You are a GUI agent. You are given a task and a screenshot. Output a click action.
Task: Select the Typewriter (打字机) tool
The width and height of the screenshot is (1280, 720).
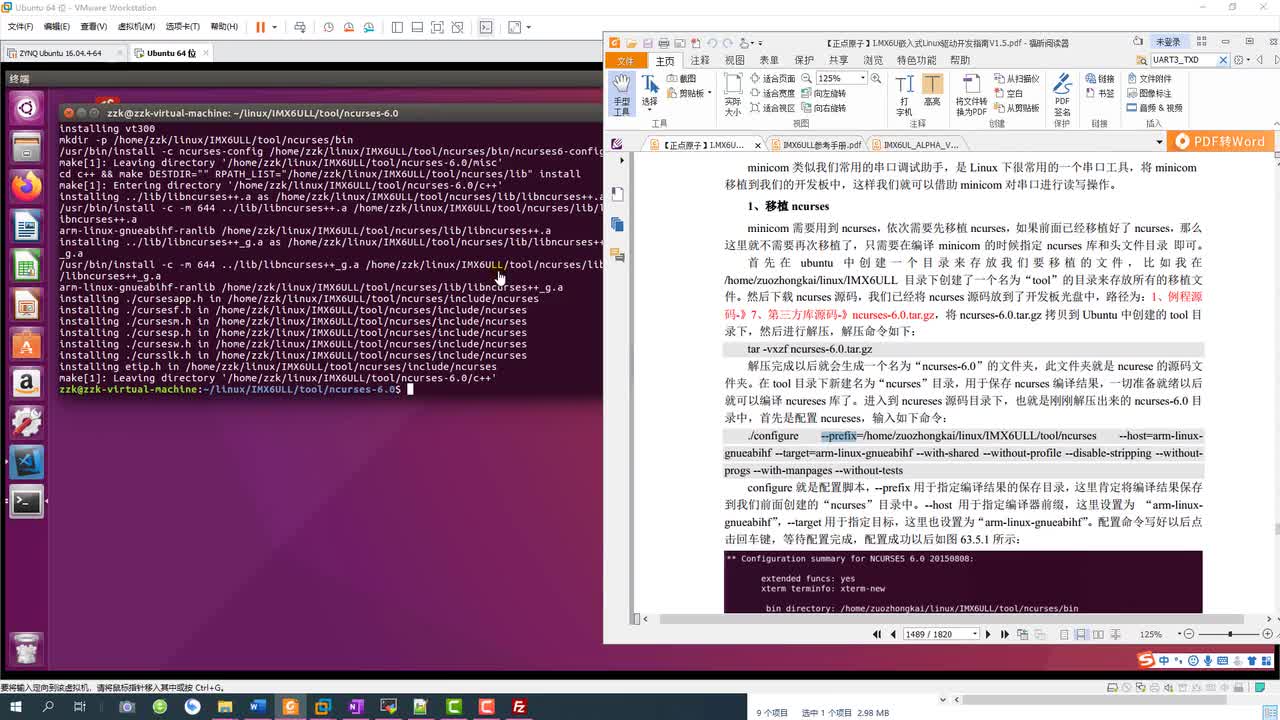[904, 94]
